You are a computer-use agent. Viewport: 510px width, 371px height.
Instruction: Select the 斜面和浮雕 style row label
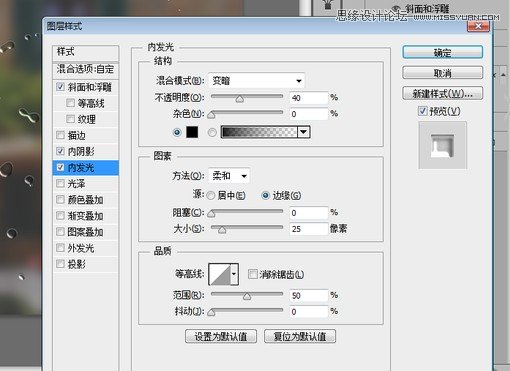[x=89, y=87]
